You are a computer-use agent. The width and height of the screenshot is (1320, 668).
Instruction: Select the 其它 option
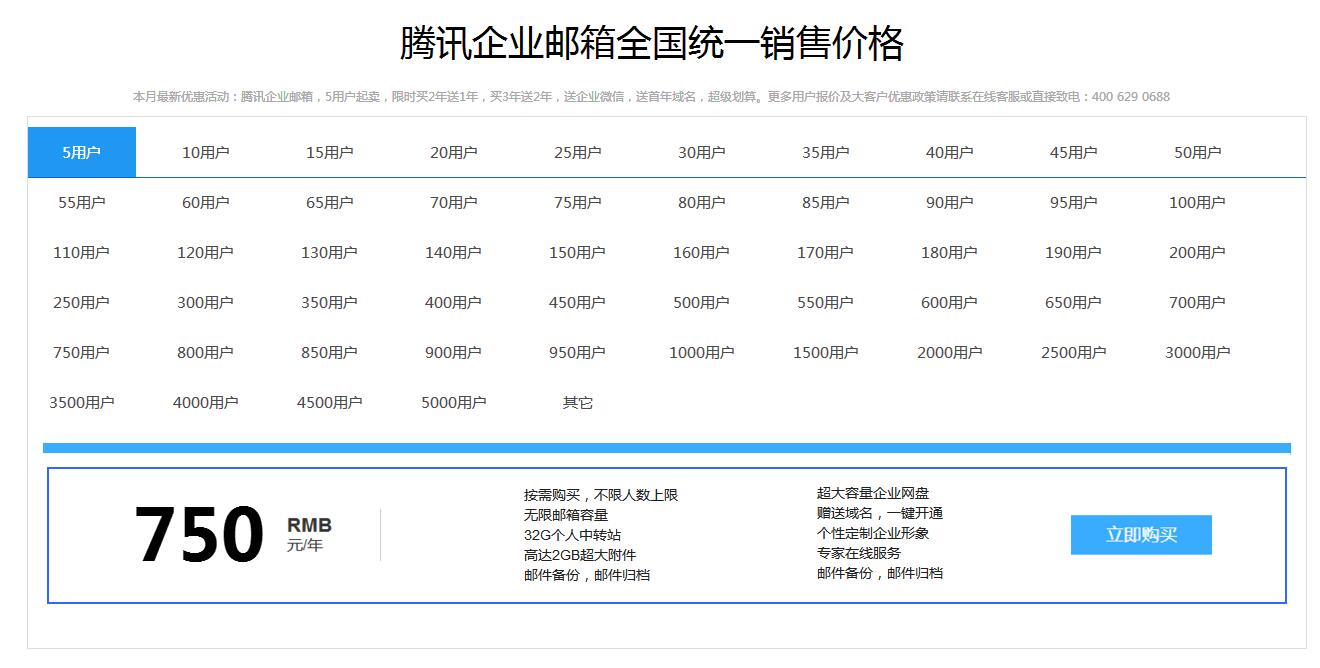click(x=577, y=402)
